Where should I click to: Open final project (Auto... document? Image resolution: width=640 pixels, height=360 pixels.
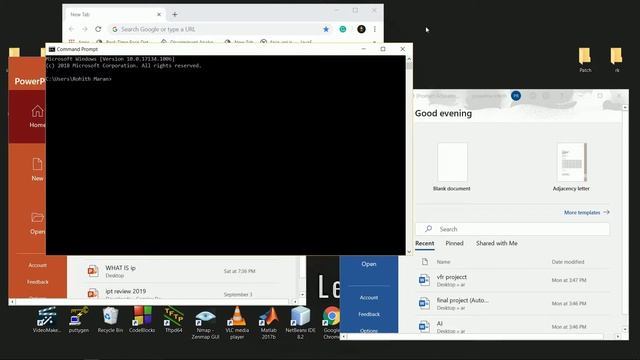(x=512, y=303)
